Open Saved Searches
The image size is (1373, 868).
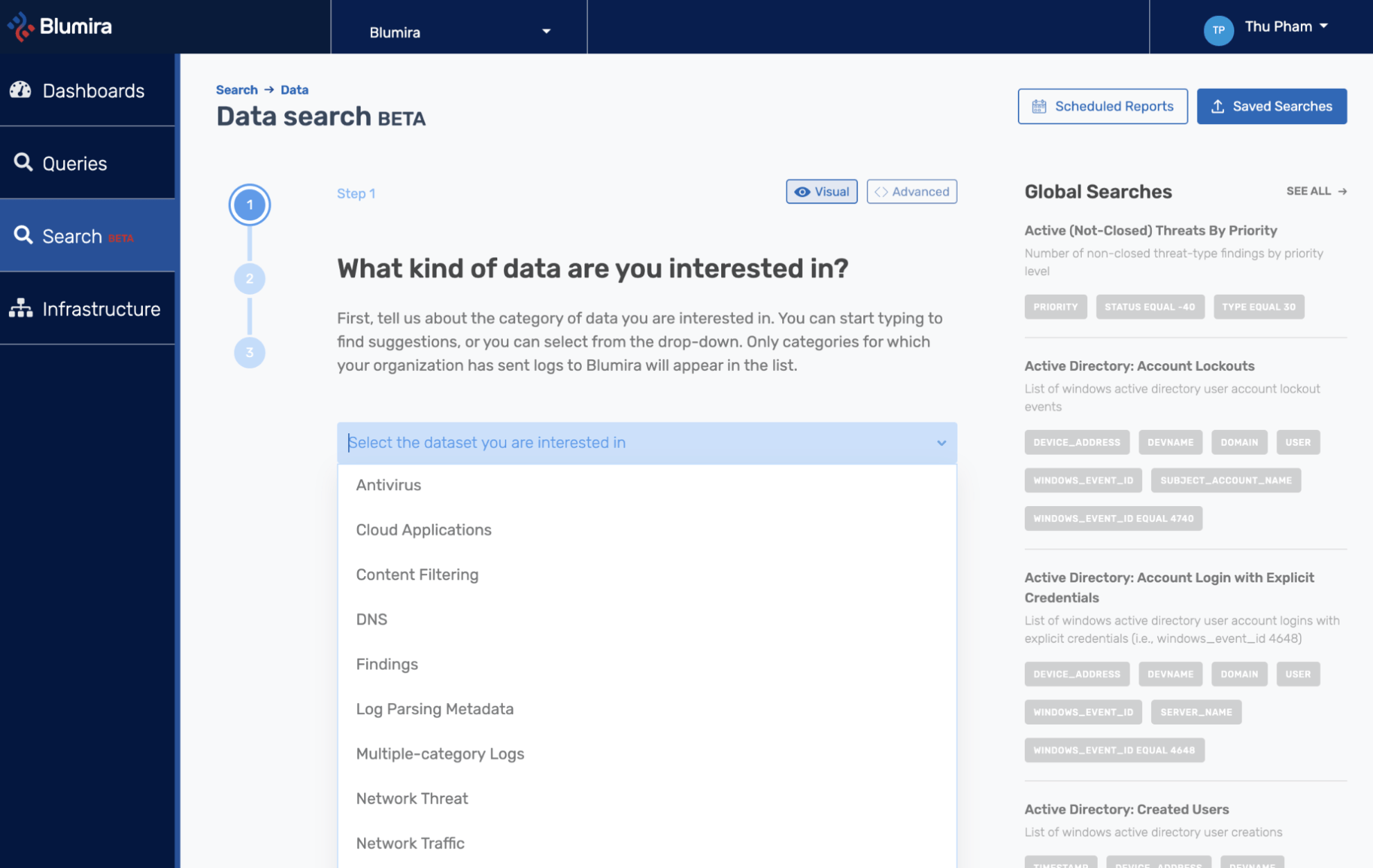click(x=1272, y=106)
